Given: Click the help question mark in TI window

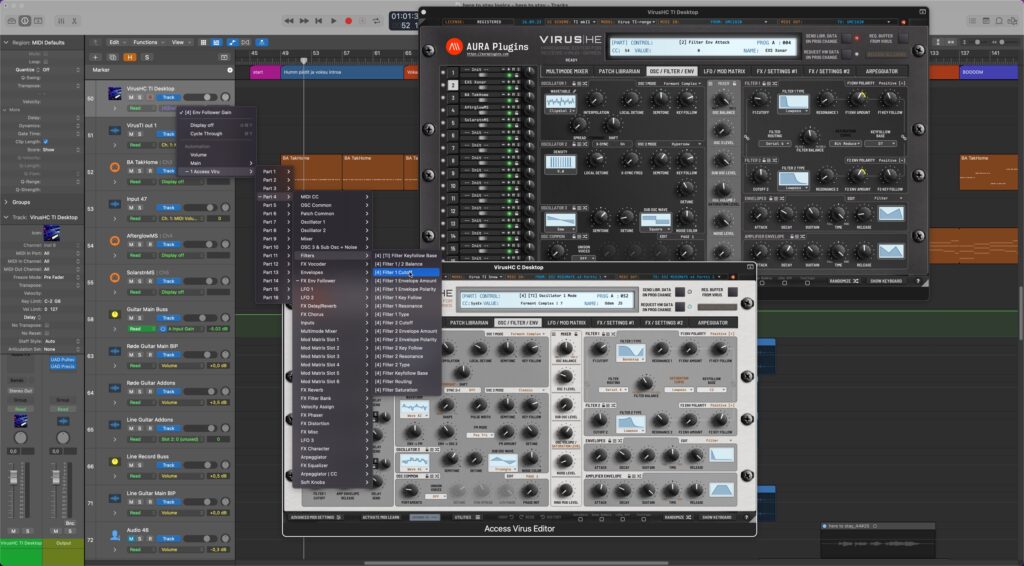Looking at the screenshot, I should (918, 281).
